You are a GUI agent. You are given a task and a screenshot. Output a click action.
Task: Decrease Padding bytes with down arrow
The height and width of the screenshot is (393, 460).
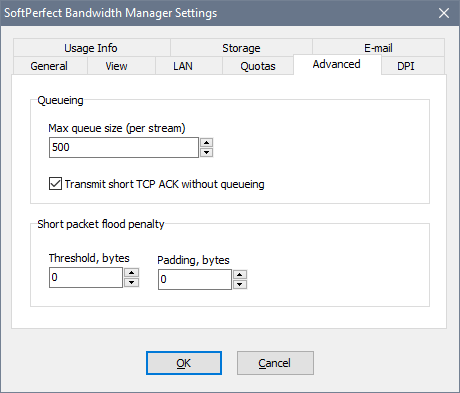240,284
